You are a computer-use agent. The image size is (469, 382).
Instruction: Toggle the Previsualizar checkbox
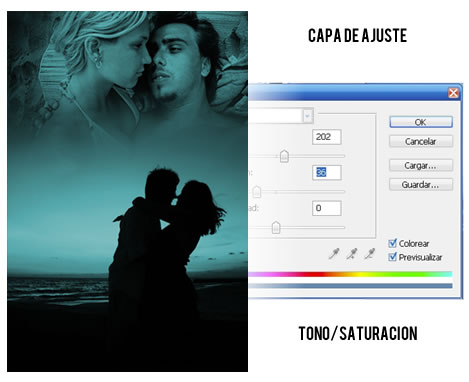tap(393, 257)
